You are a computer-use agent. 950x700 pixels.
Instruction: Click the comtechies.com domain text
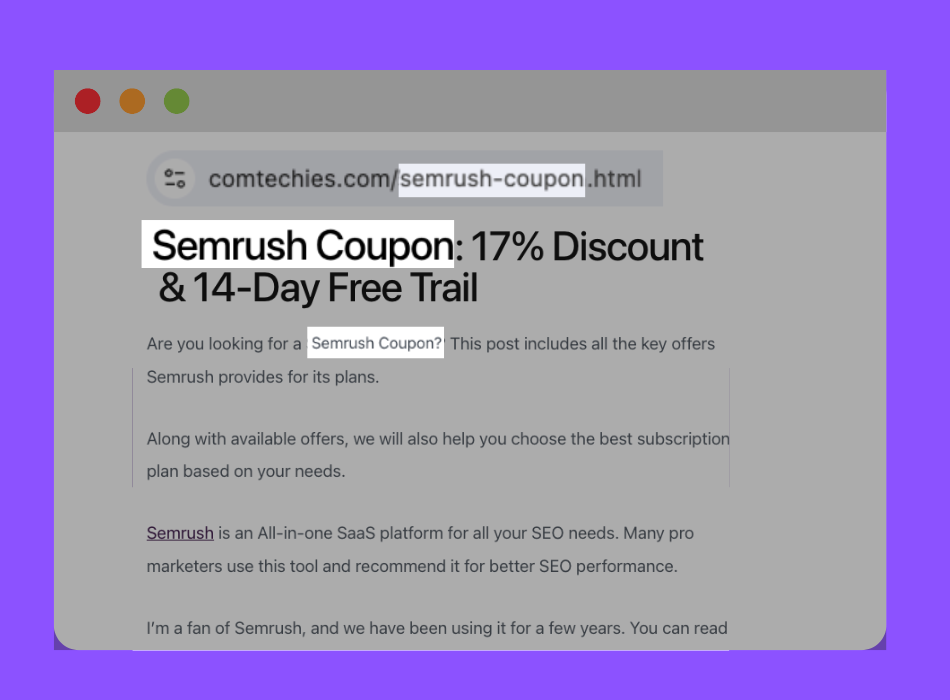click(300, 178)
